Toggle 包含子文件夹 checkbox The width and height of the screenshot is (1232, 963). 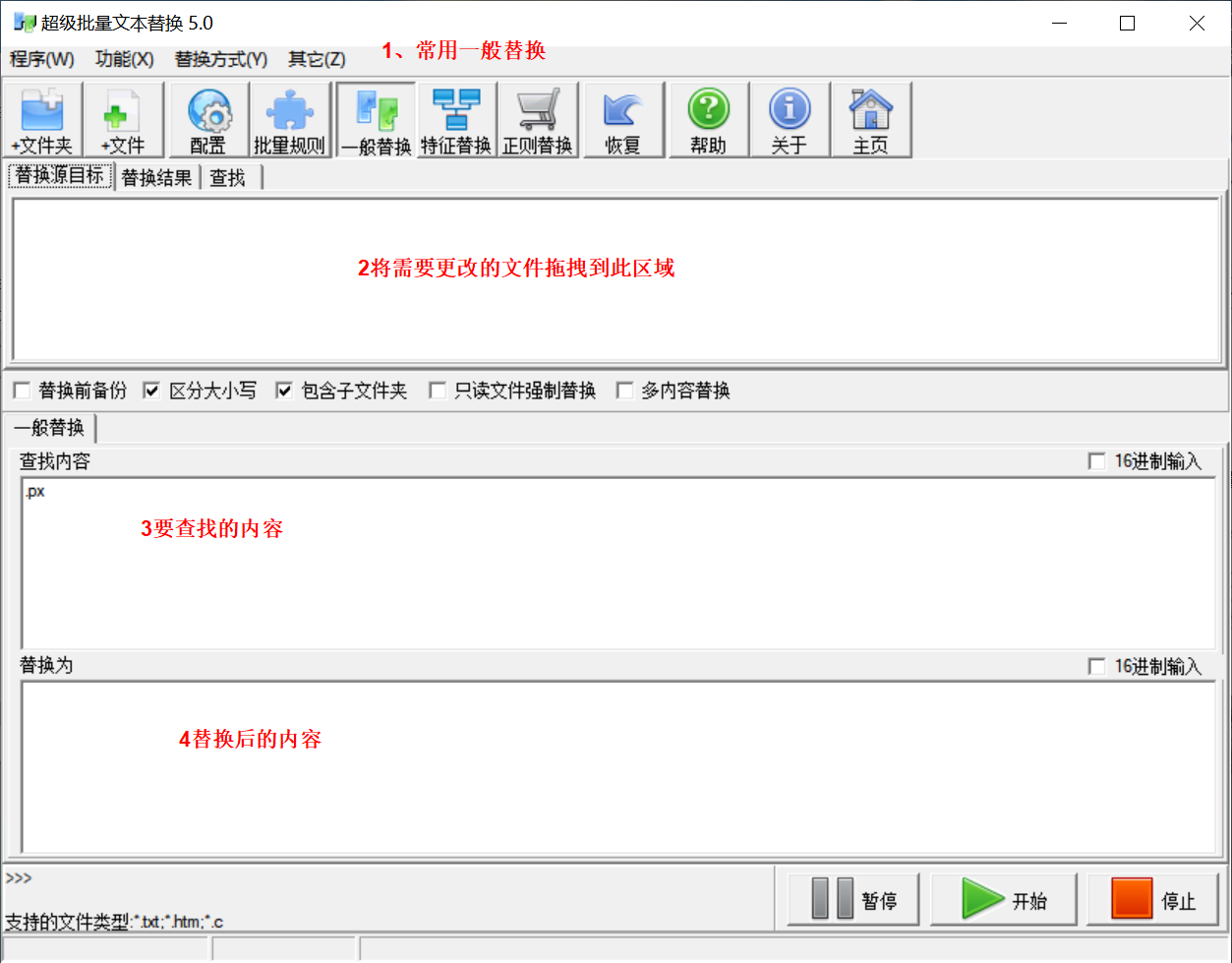pyautogui.click(x=284, y=391)
